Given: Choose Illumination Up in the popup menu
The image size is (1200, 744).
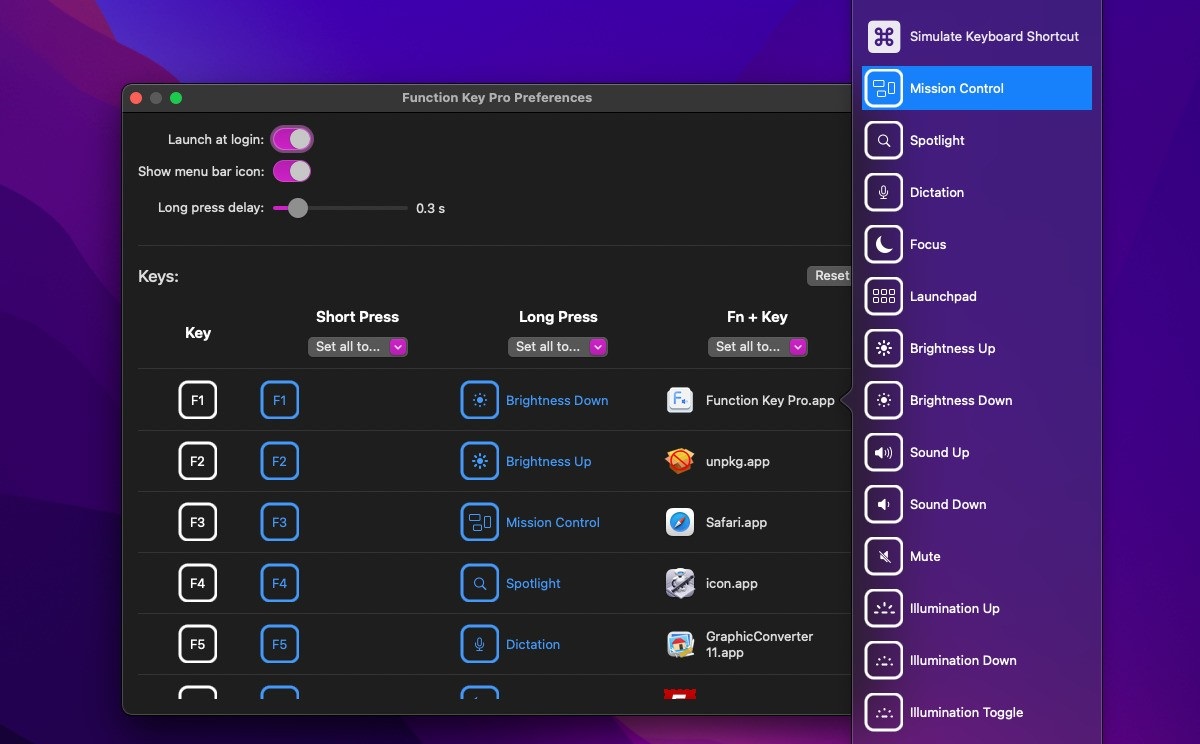Looking at the screenshot, I should point(977,608).
